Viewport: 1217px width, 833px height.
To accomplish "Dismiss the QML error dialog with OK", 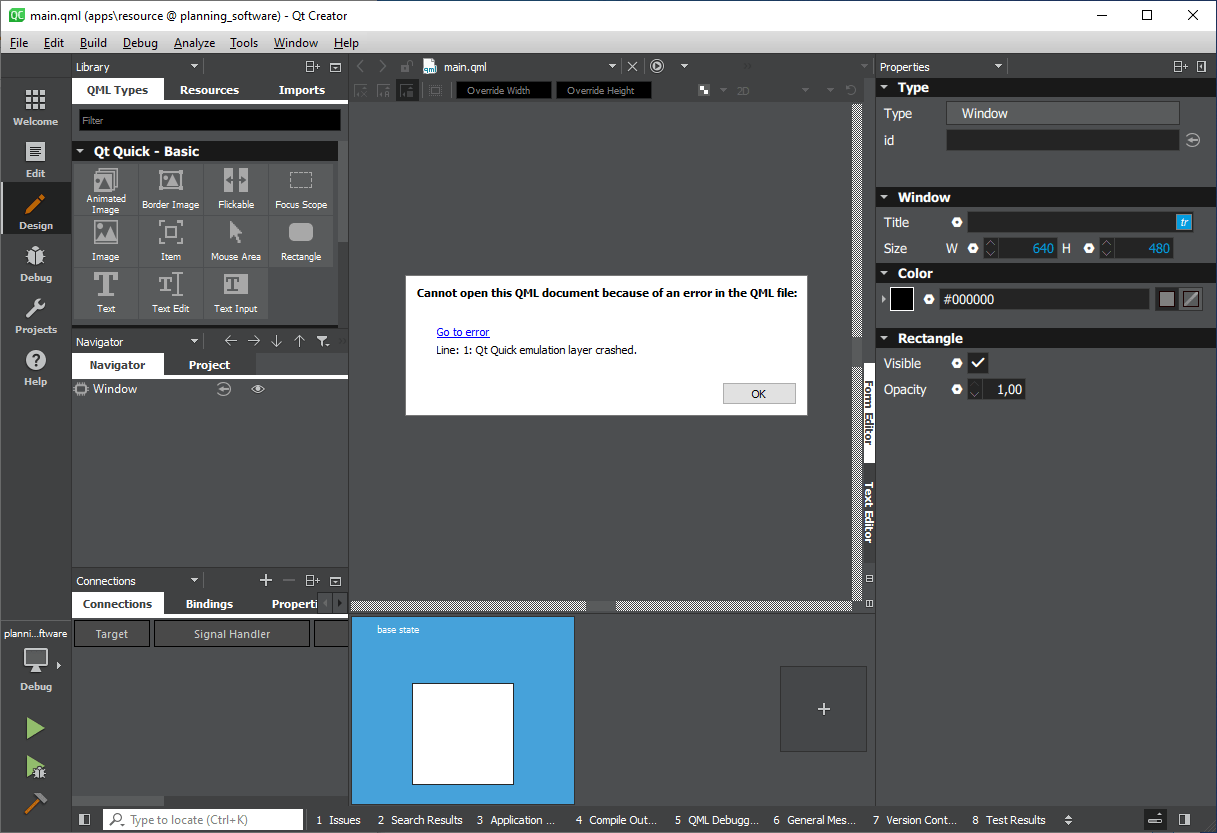I will click(759, 393).
